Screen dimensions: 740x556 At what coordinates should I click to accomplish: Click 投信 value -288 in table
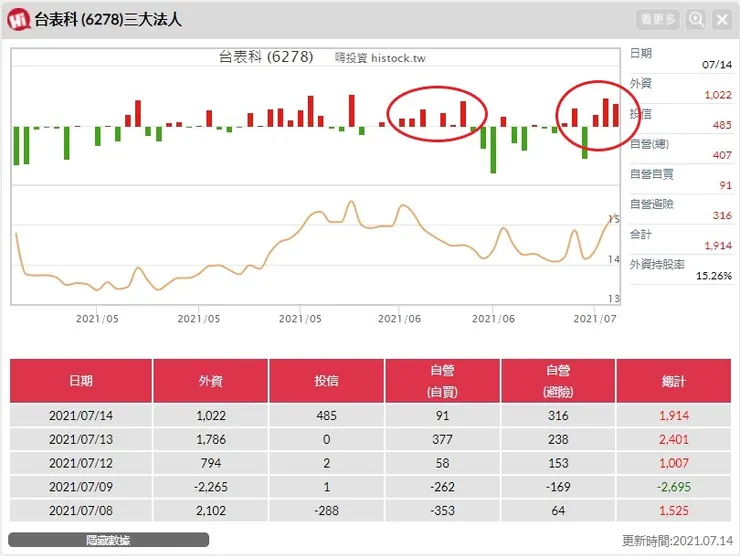point(327,511)
